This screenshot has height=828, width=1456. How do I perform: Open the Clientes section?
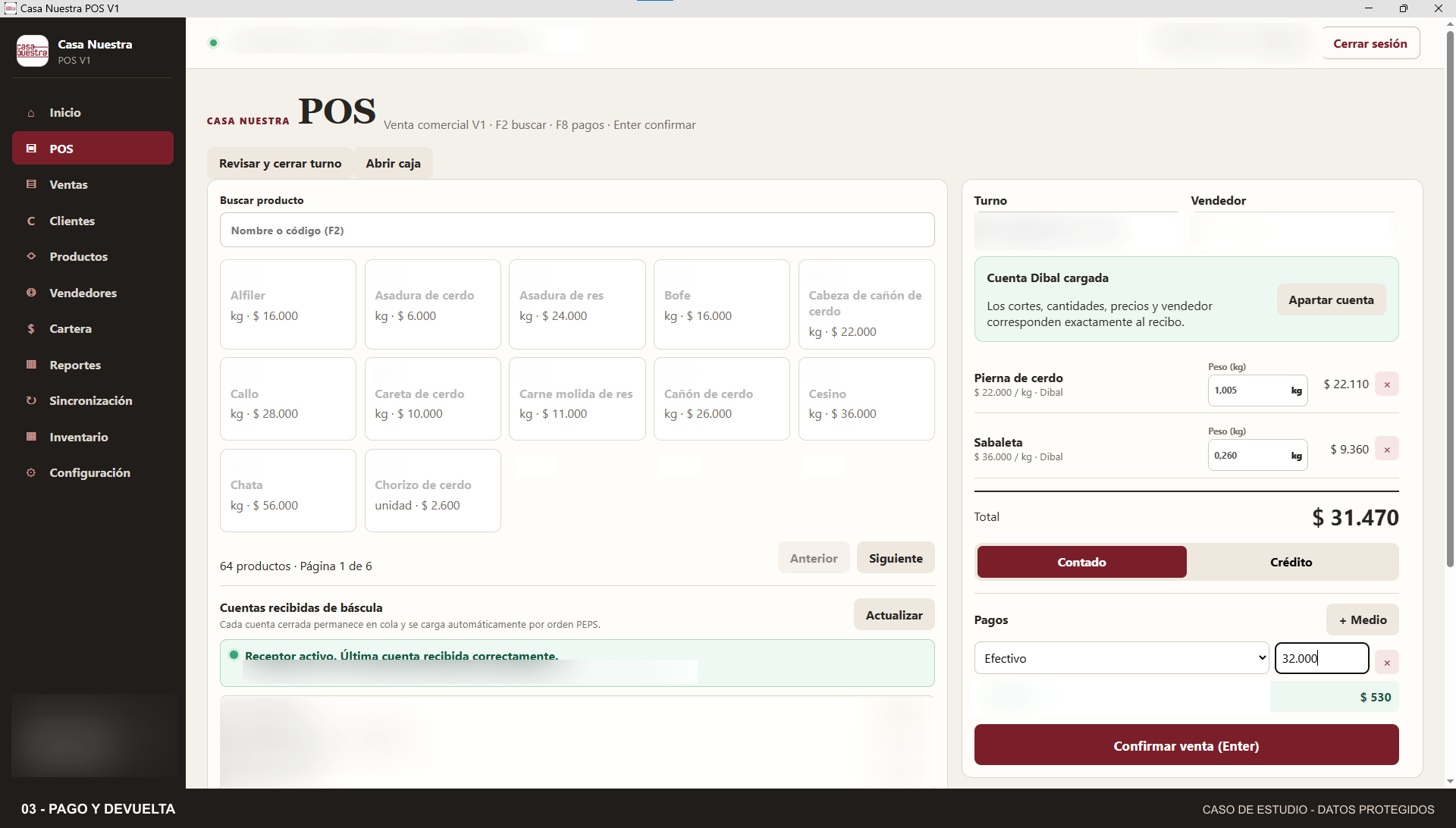(x=93, y=221)
